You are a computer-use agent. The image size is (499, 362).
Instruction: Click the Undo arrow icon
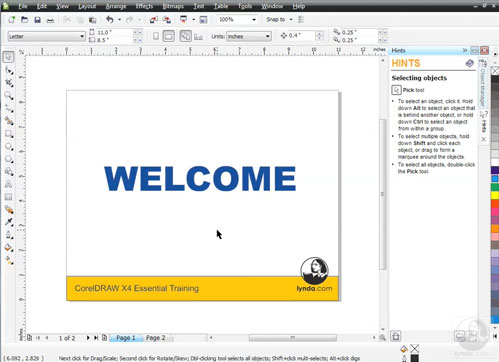coord(110,19)
